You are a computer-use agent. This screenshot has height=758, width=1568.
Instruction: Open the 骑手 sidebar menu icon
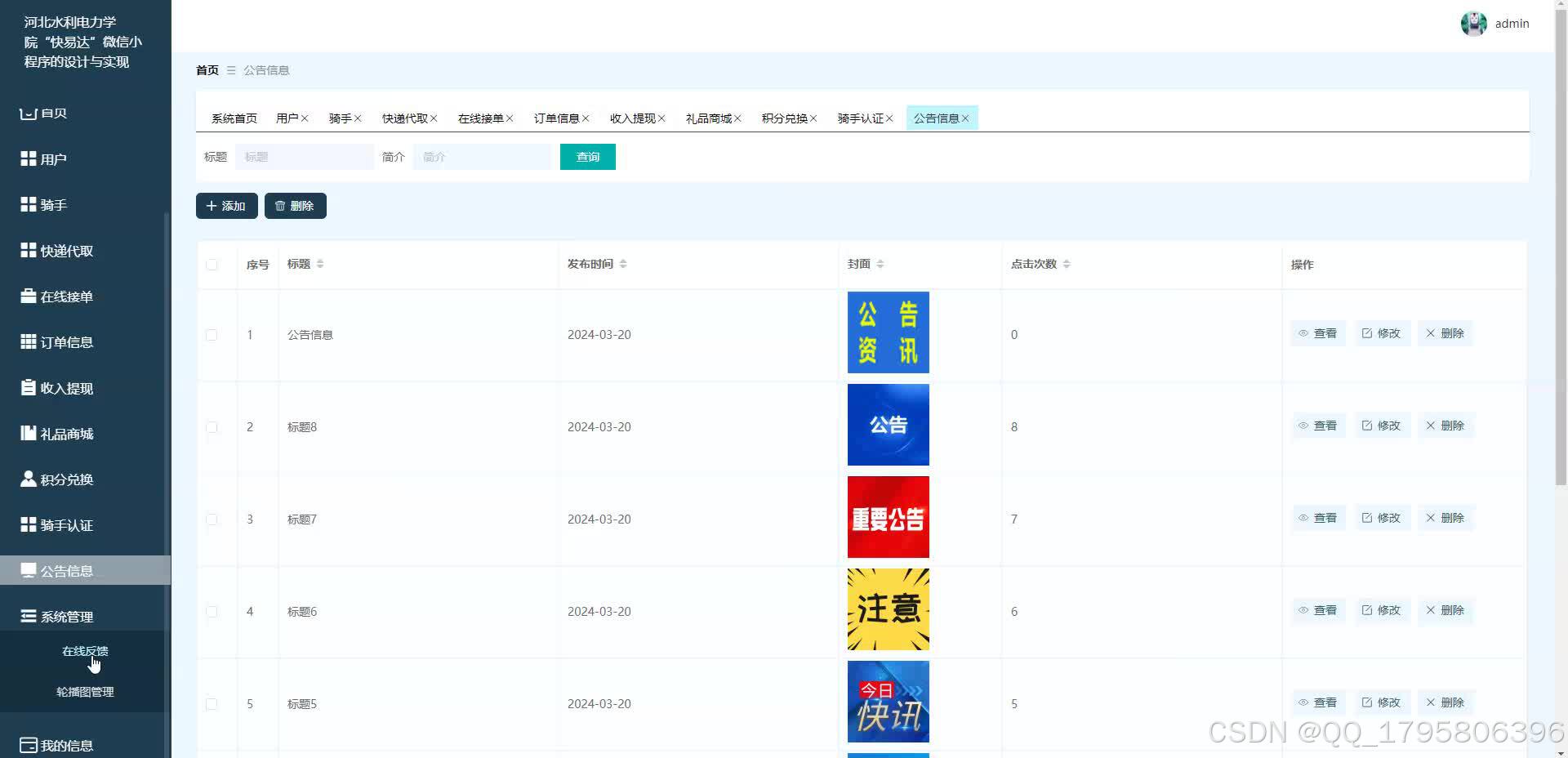[x=29, y=204]
